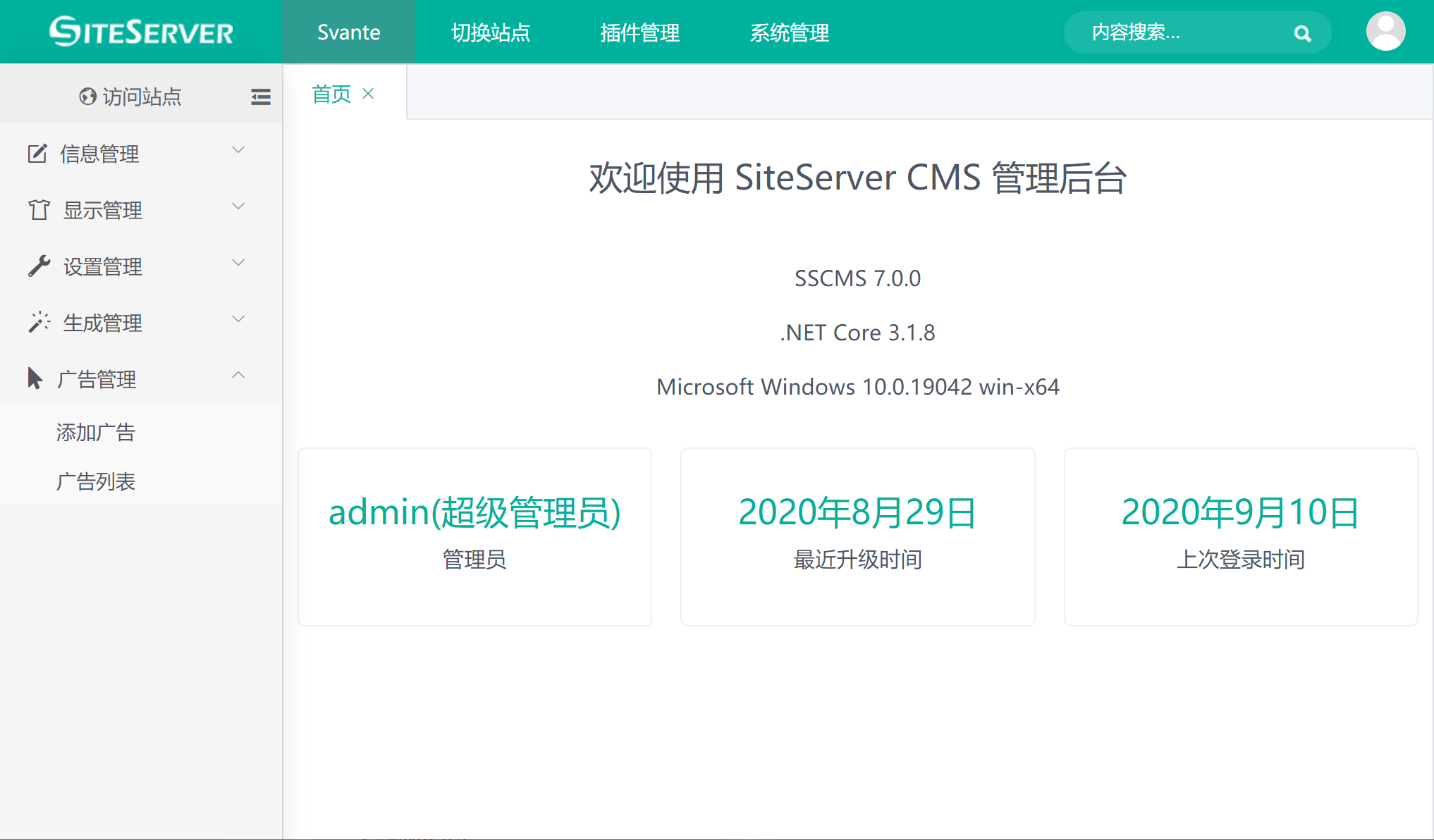This screenshot has height=840, width=1434.
Task: Open the 添加广告 submenu item
Action: click(96, 432)
